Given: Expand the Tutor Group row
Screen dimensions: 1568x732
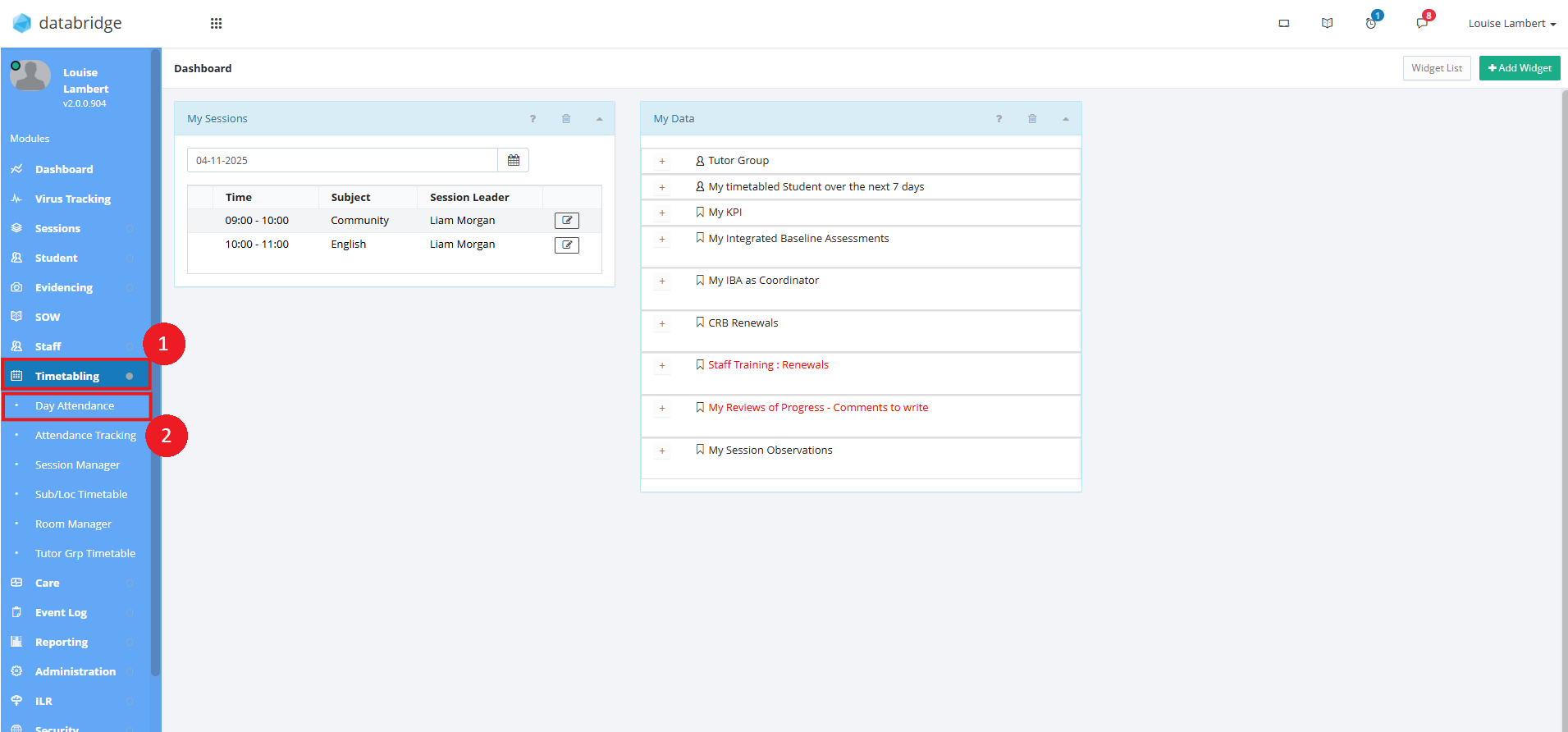Looking at the screenshot, I should click(662, 162).
